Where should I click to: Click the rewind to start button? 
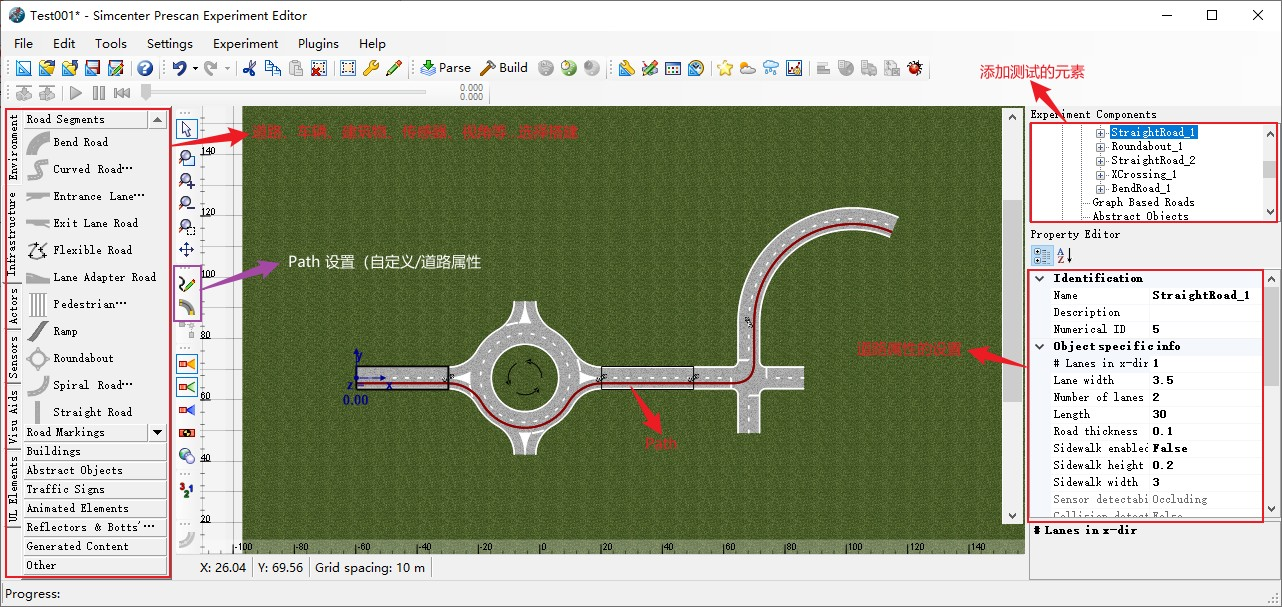pyautogui.click(x=122, y=93)
